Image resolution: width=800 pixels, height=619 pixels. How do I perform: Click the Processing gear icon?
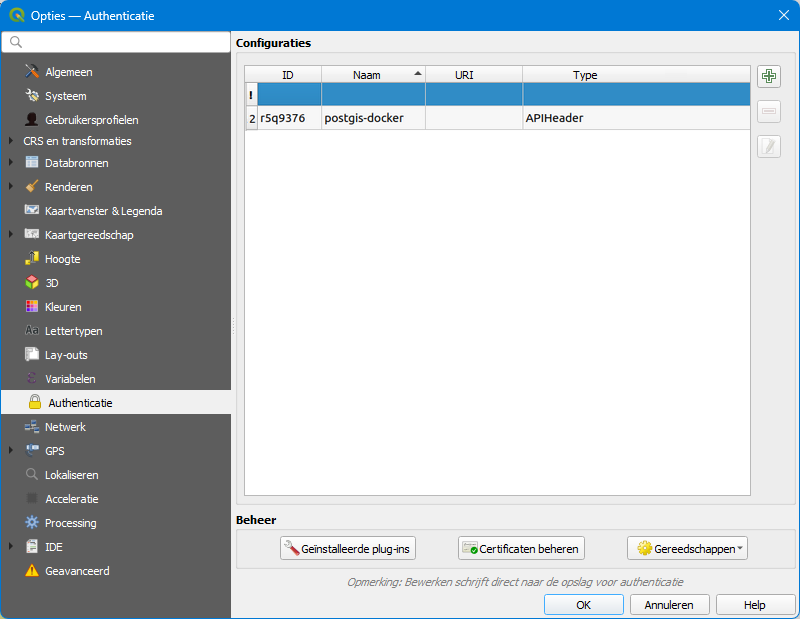coord(33,522)
